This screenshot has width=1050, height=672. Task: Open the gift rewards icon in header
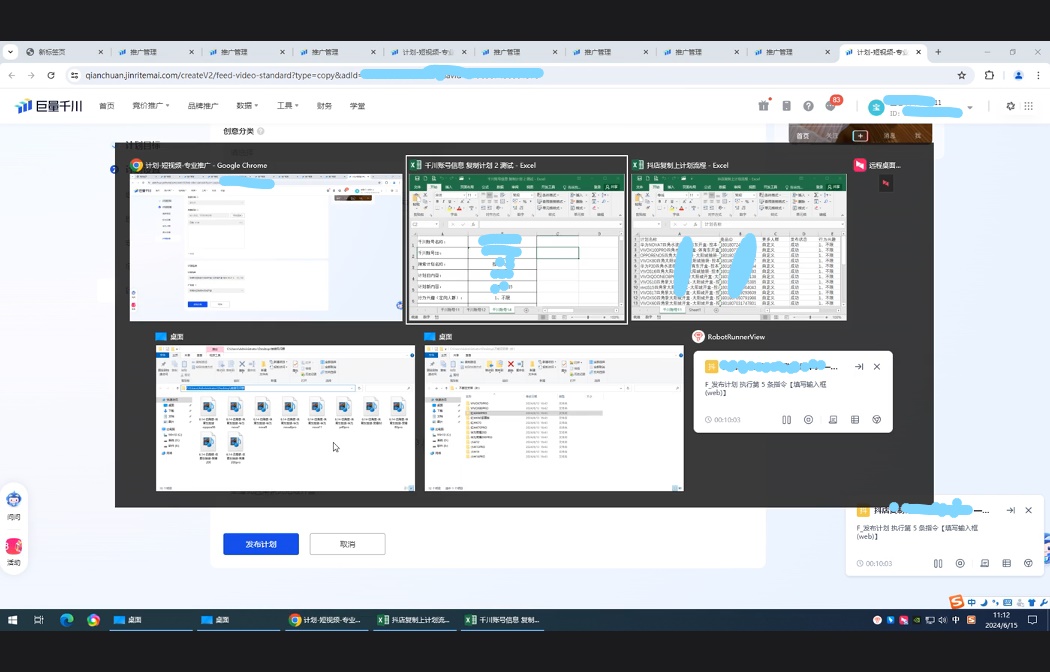[x=763, y=106]
